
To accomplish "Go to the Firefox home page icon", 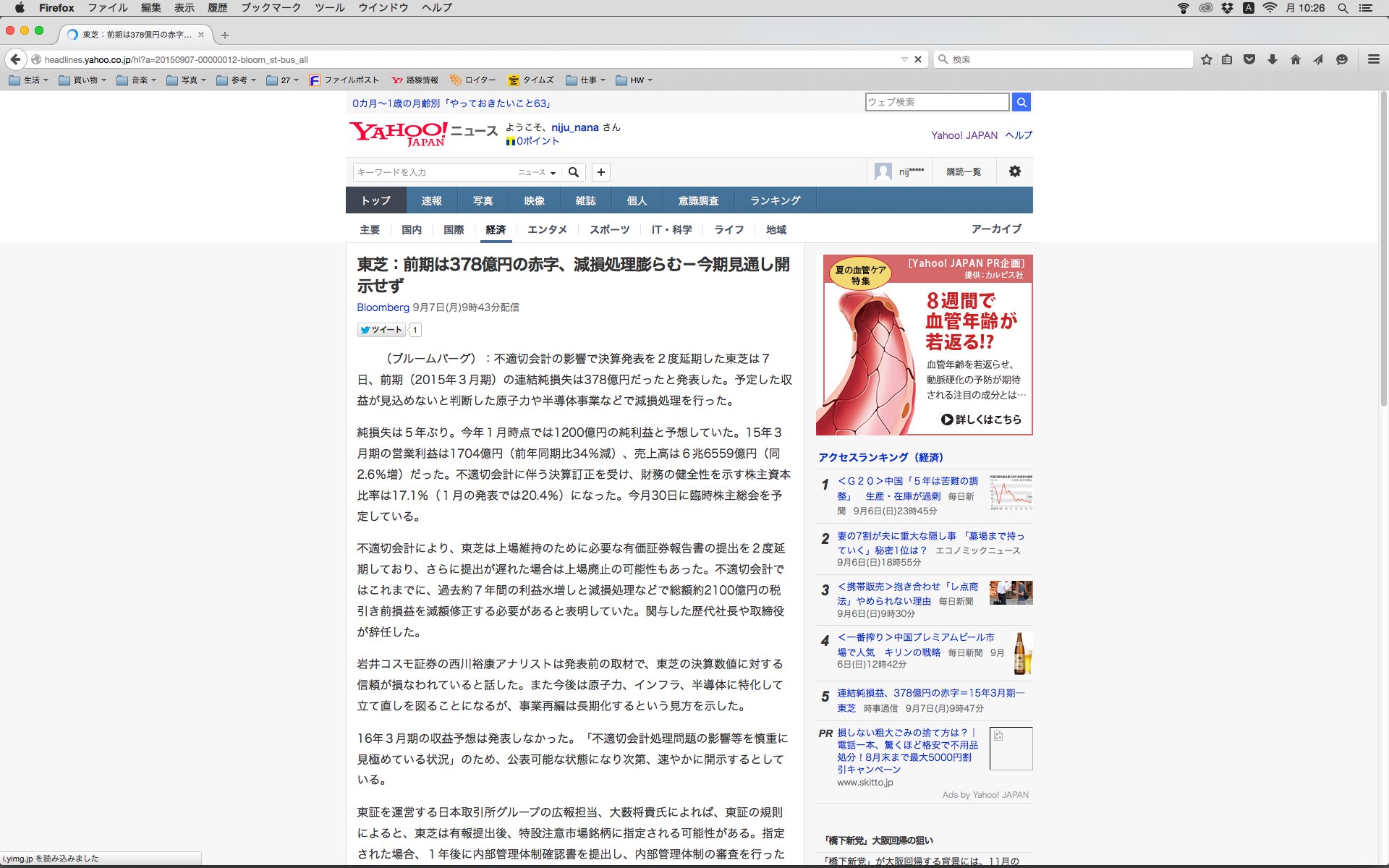I will coord(1296,59).
